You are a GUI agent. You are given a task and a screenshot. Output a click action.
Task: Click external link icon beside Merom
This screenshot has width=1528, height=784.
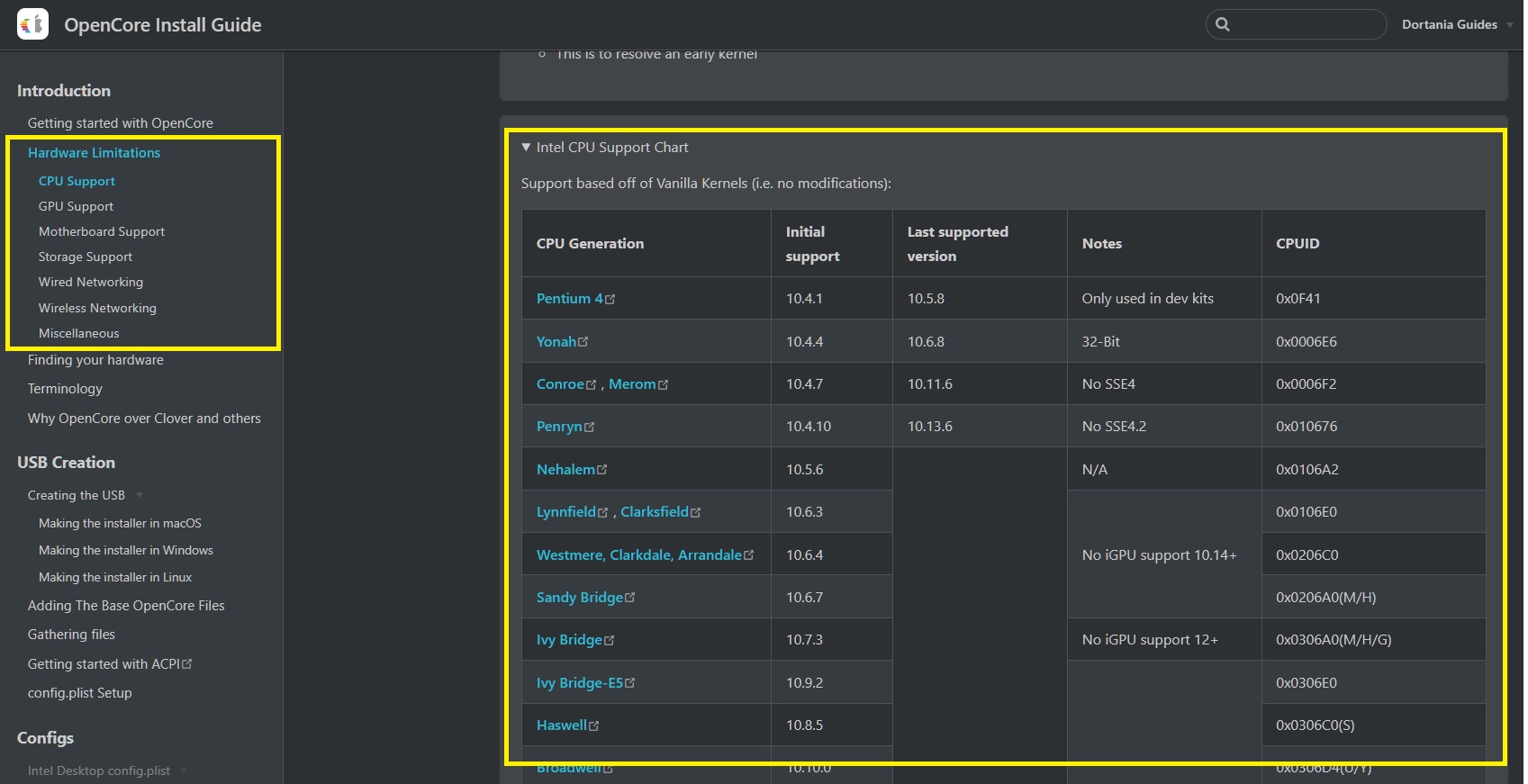click(x=663, y=384)
